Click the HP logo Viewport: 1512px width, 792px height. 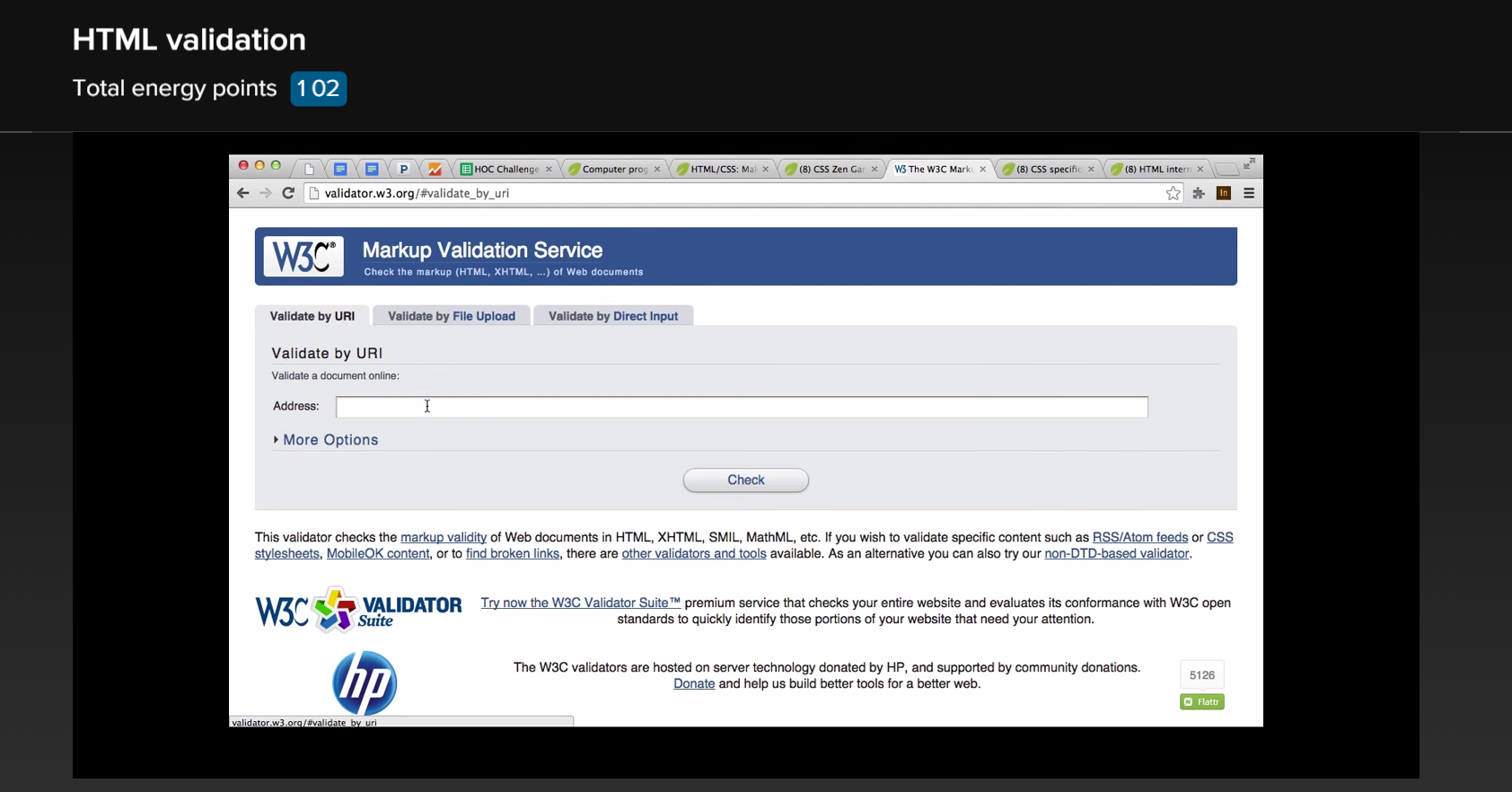[x=365, y=682]
